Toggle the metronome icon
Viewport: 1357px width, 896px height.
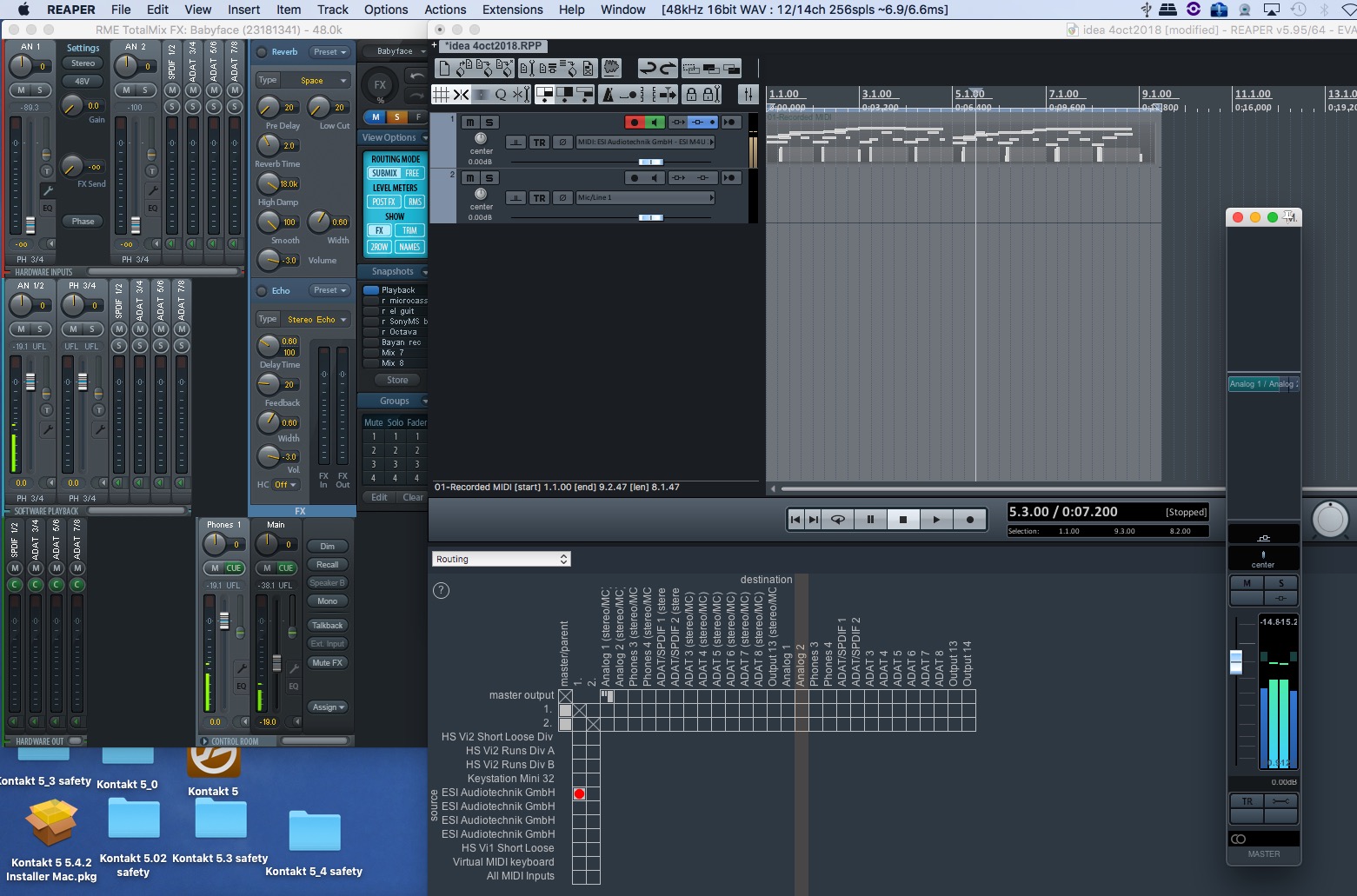609,94
